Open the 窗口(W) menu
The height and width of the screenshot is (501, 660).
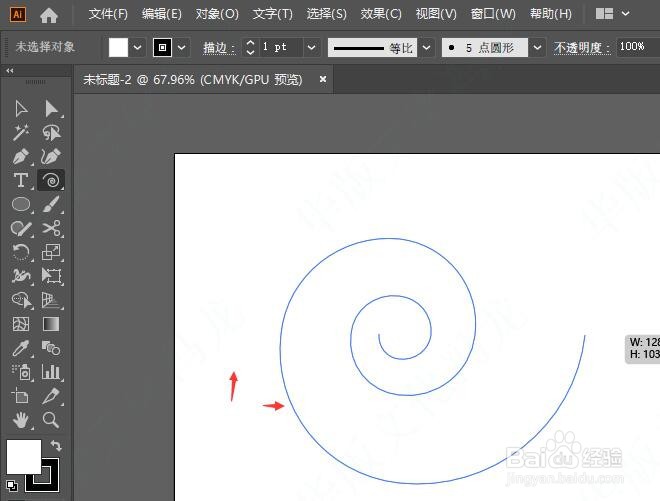click(493, 14)
